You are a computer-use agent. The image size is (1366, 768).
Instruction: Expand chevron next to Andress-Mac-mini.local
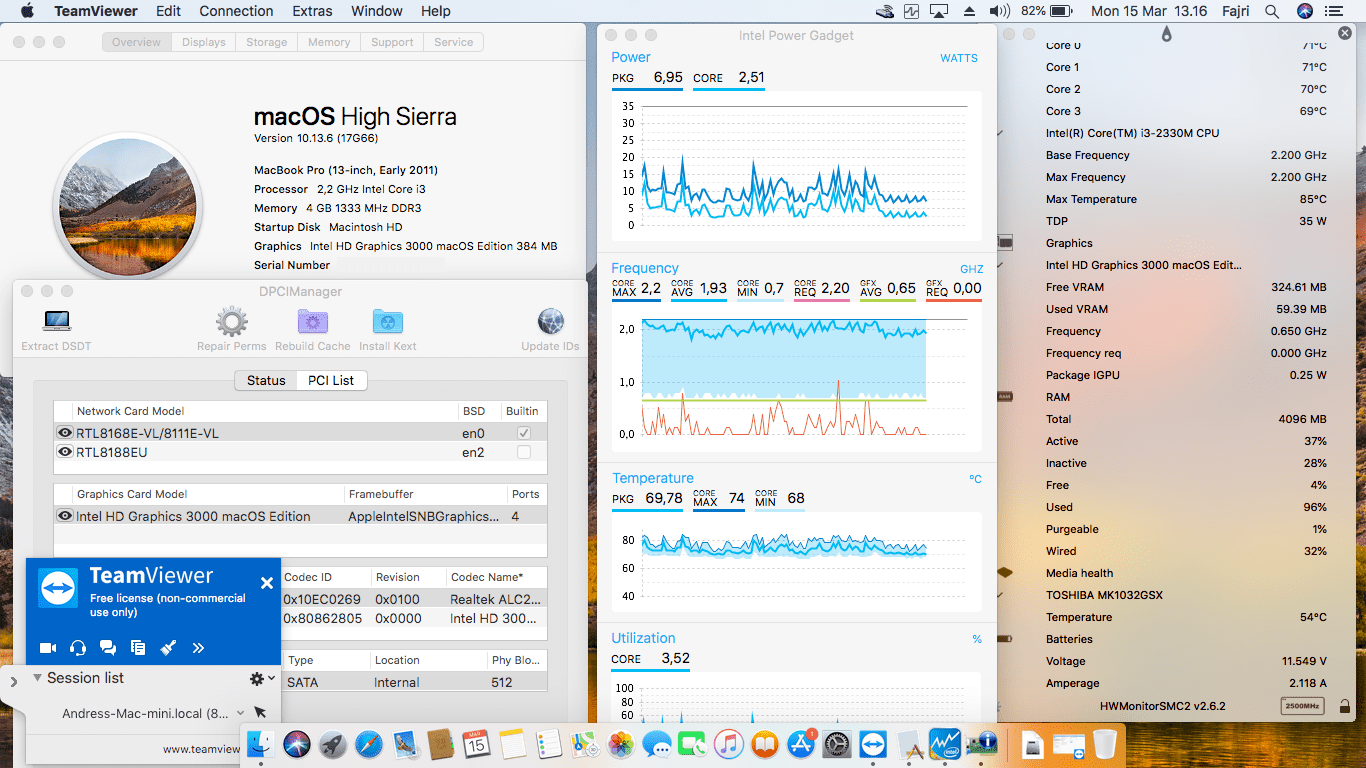tap(240, 713)
